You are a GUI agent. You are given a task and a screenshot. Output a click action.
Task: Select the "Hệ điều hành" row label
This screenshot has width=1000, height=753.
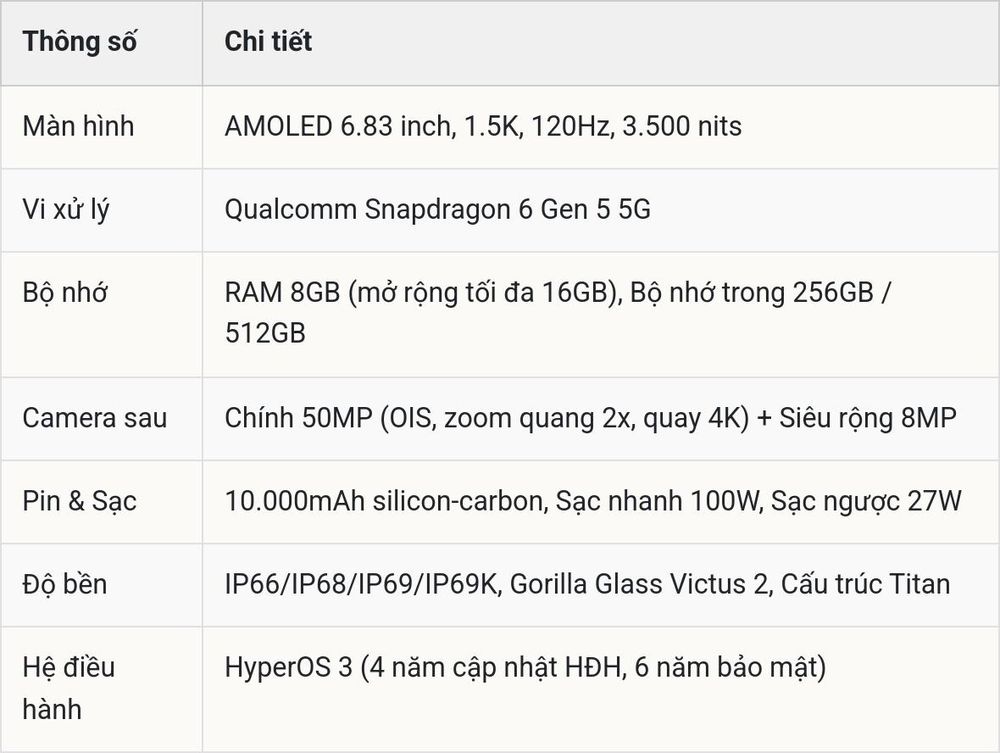pyautogui.click(x=69, y=689)
